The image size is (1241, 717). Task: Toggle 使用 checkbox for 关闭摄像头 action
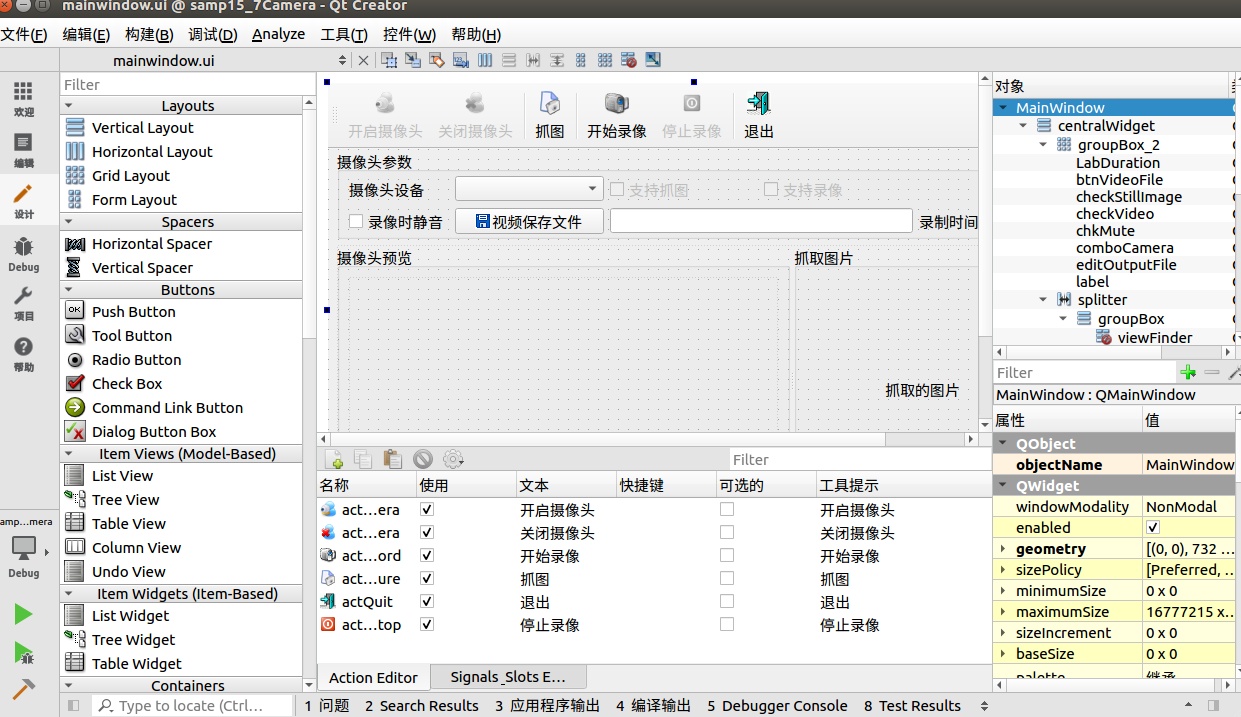(427, 532)
